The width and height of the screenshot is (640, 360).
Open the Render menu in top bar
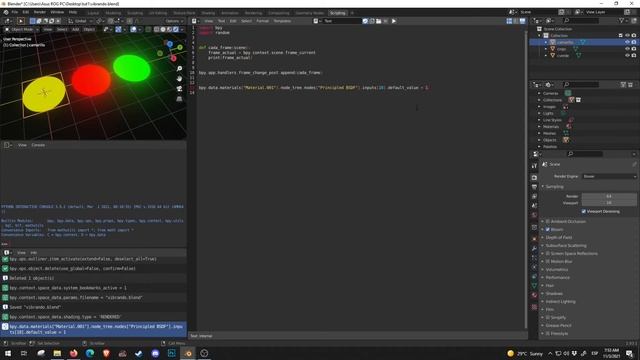click(40, 12)
